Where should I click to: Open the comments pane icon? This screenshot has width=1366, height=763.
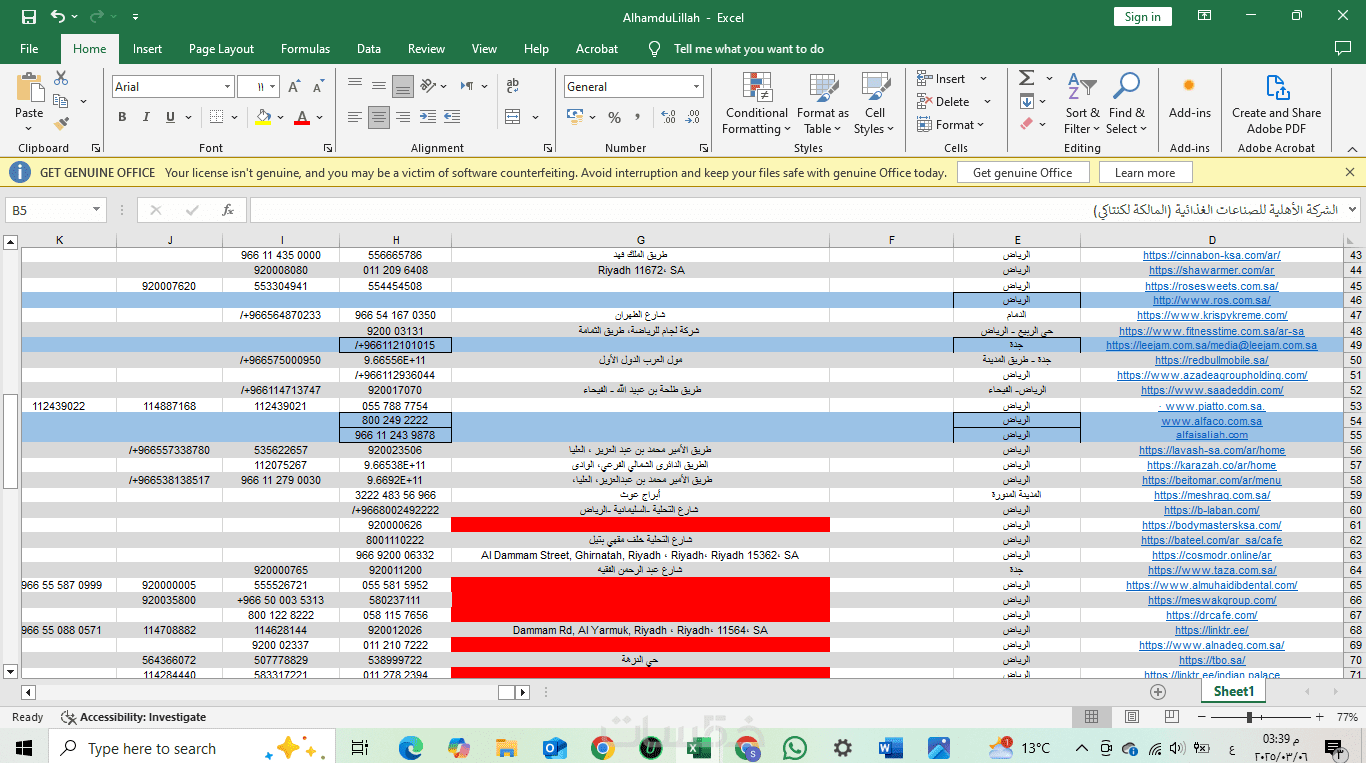point(1342,49)
